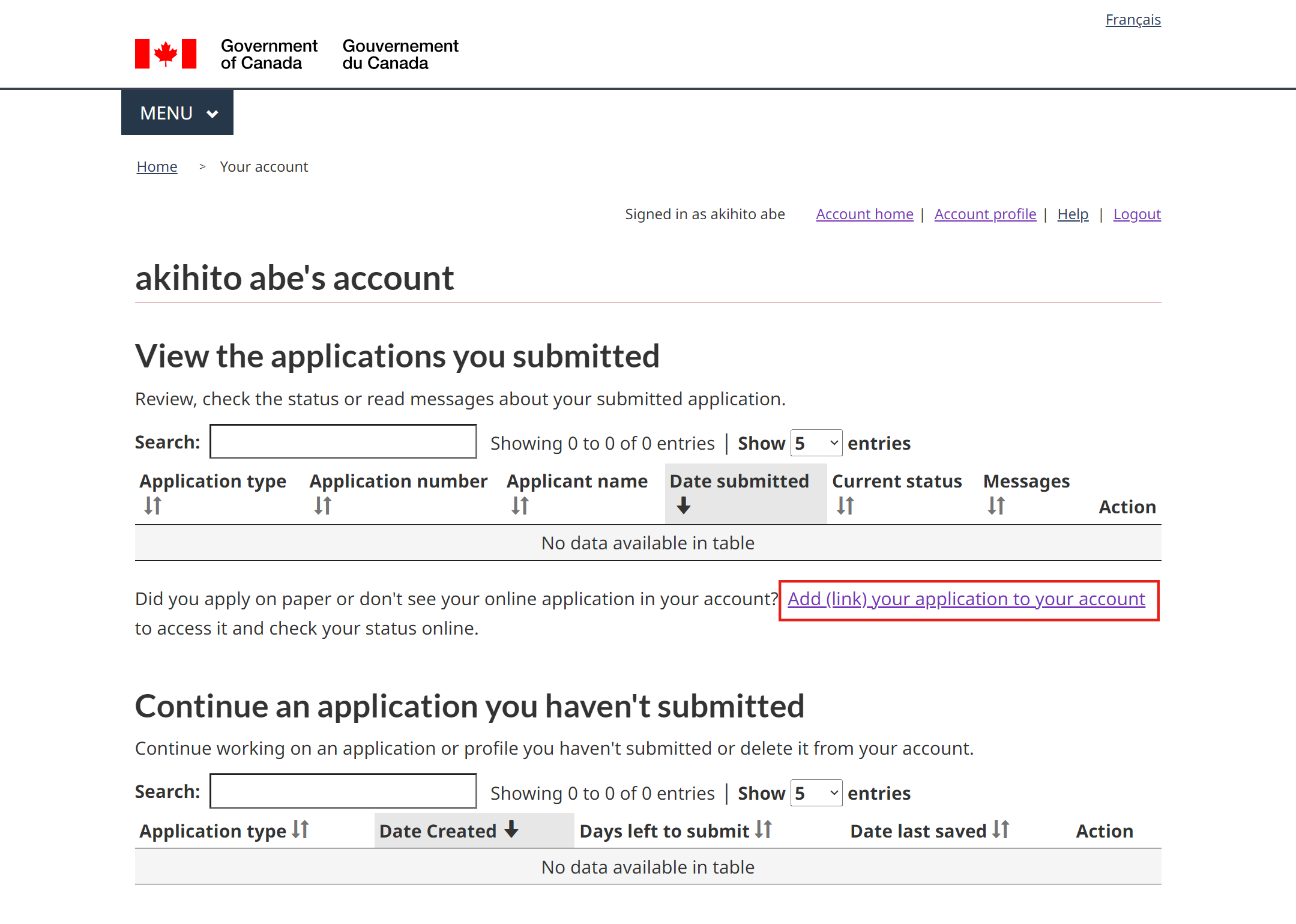1296x924 pixels.
Task: Click the Help link
Action: (1073, 214)
